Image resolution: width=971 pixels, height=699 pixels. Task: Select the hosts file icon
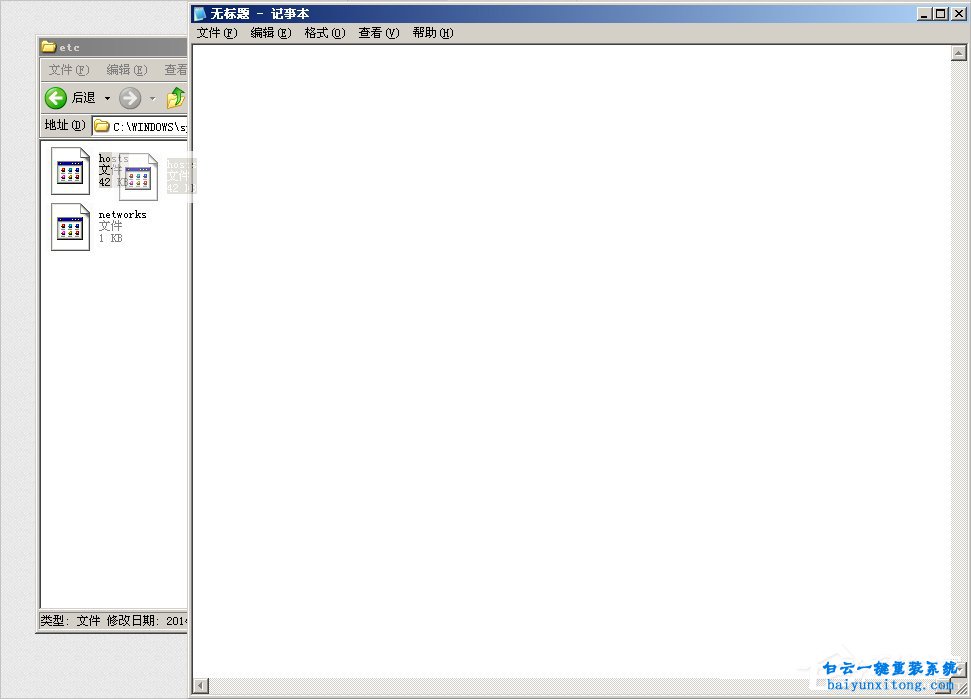pos(70,172)
